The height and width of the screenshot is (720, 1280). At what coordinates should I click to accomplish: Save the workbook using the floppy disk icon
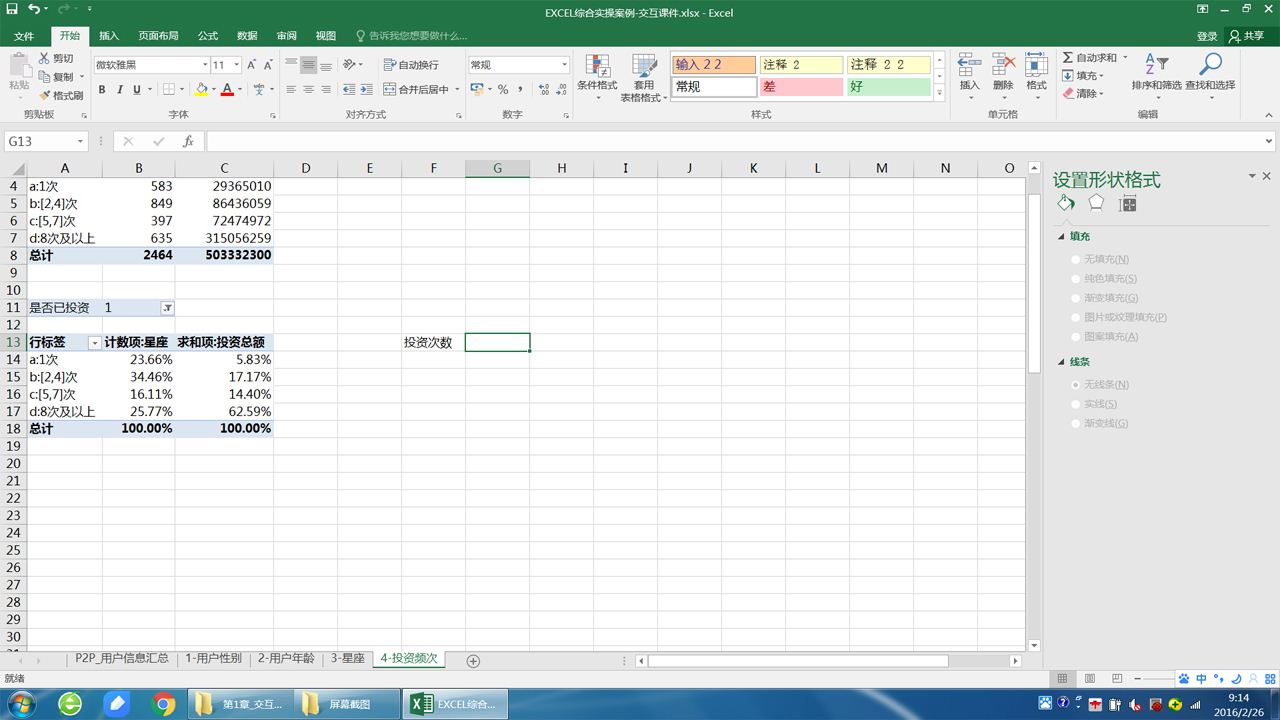pyautogui.click(x=12, y=10)
